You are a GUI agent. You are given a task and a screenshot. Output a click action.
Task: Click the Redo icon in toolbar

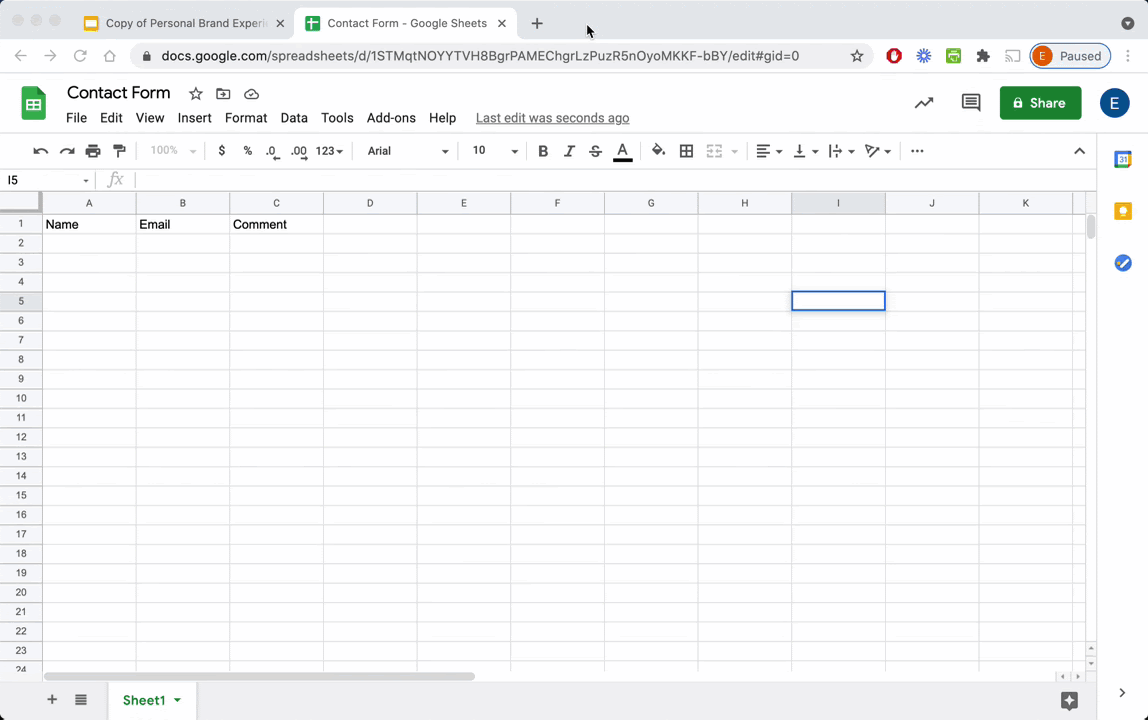pyautogui.click(x=67, y=151)
